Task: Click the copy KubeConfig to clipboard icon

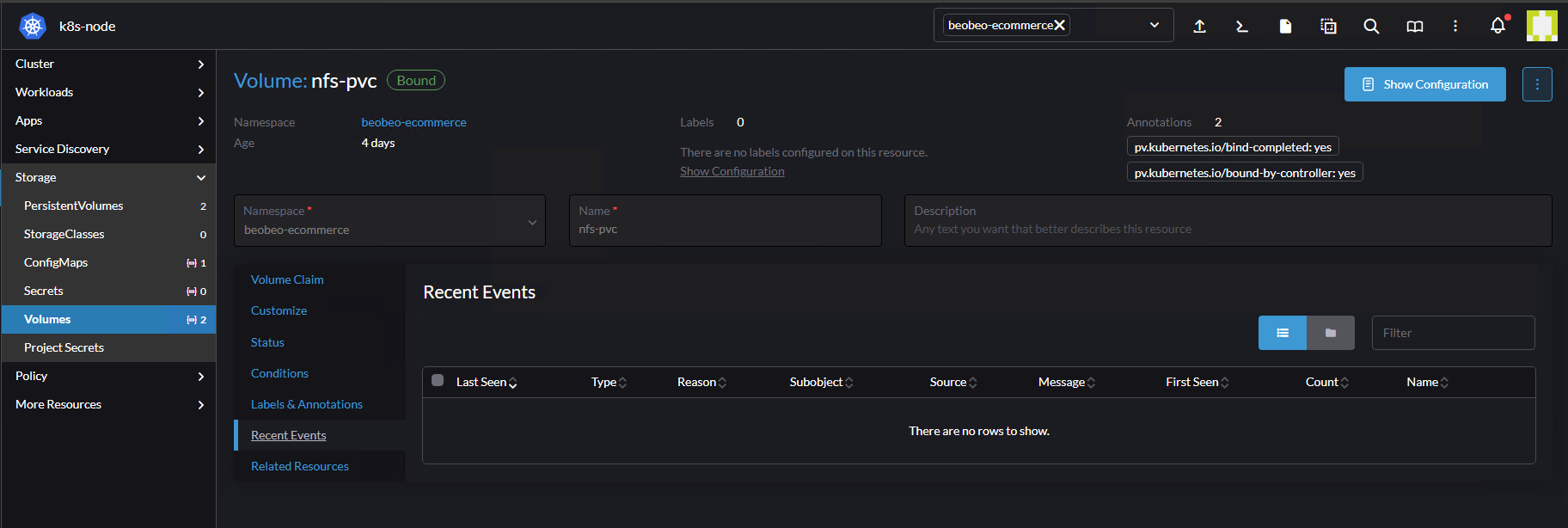Action: point(1328,27)
